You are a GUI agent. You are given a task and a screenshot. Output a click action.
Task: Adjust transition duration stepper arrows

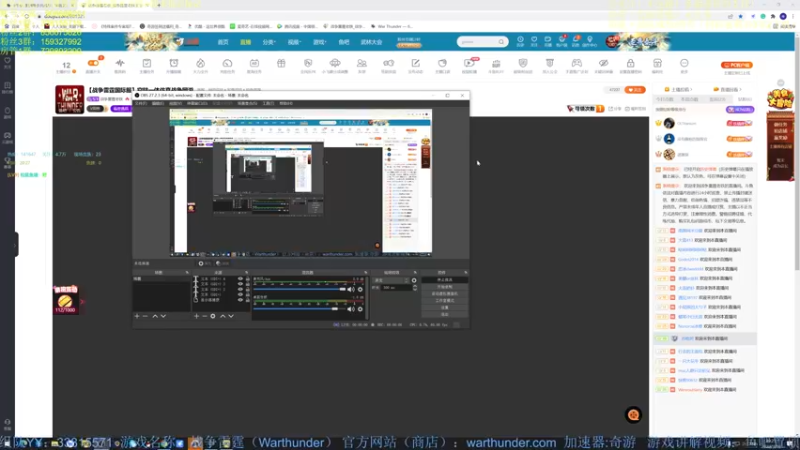click(x=415, y=288)
